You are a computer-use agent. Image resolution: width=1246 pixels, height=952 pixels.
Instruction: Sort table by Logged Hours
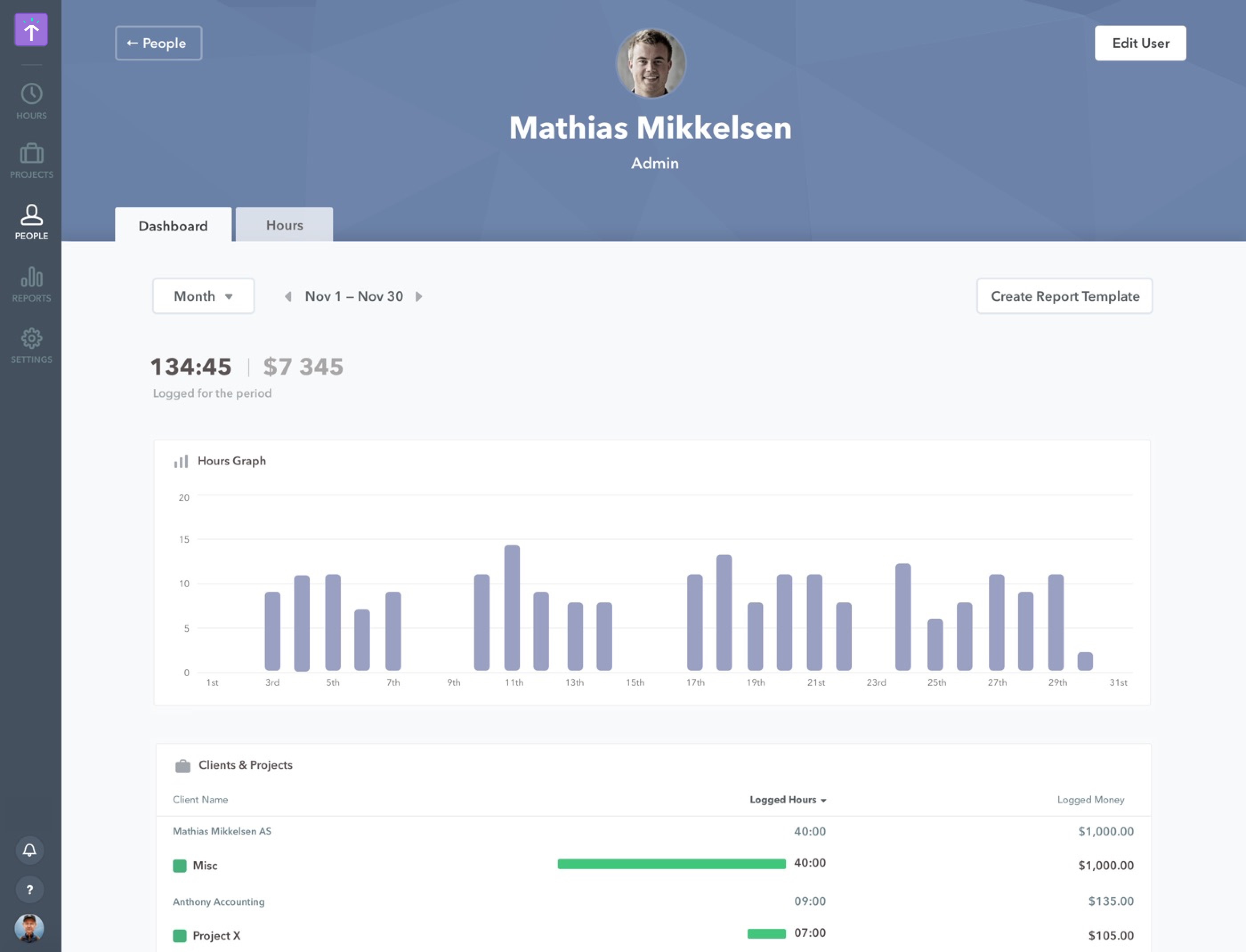click(787, 799)
